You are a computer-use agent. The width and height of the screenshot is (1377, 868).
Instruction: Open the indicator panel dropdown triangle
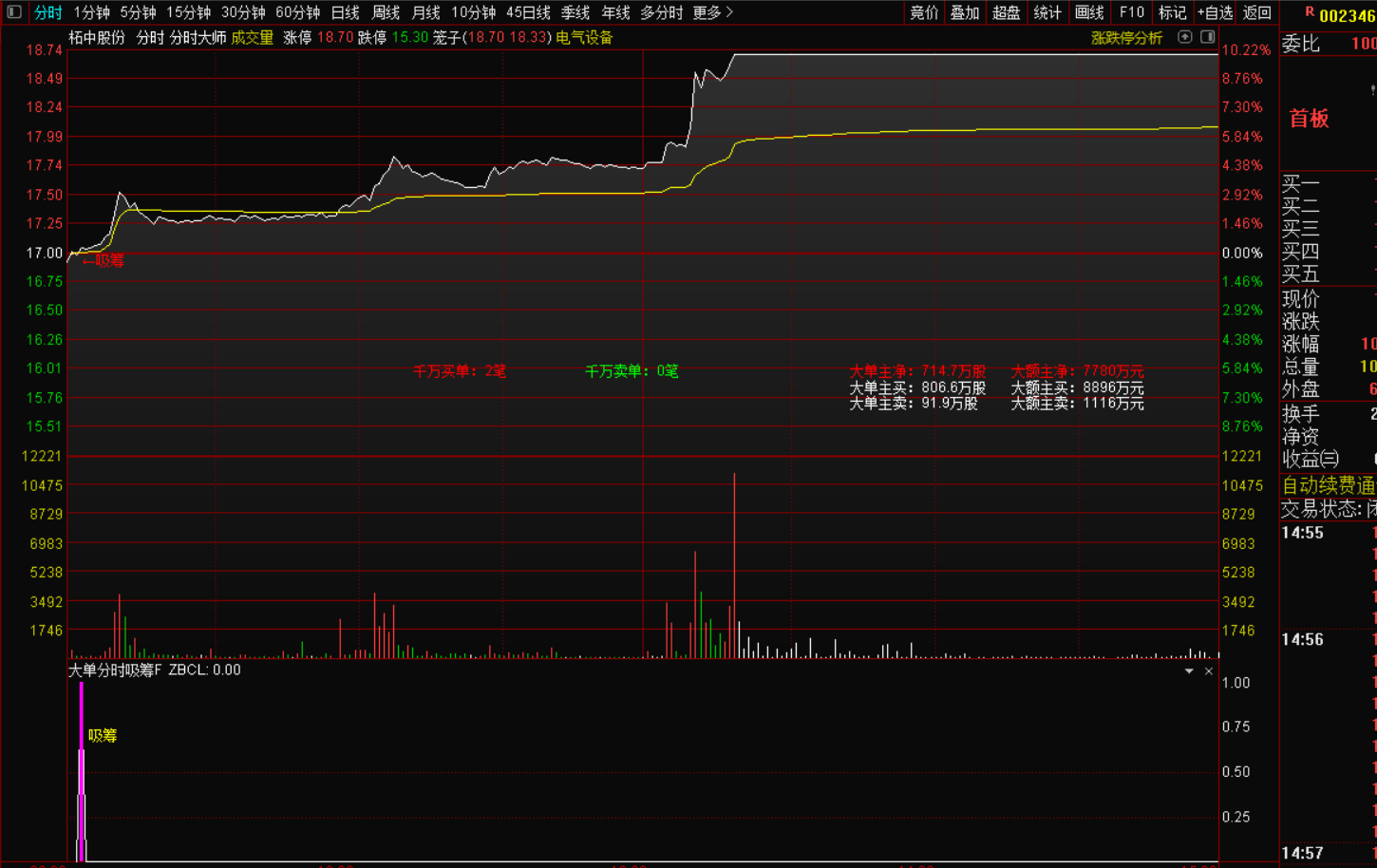1189,671
